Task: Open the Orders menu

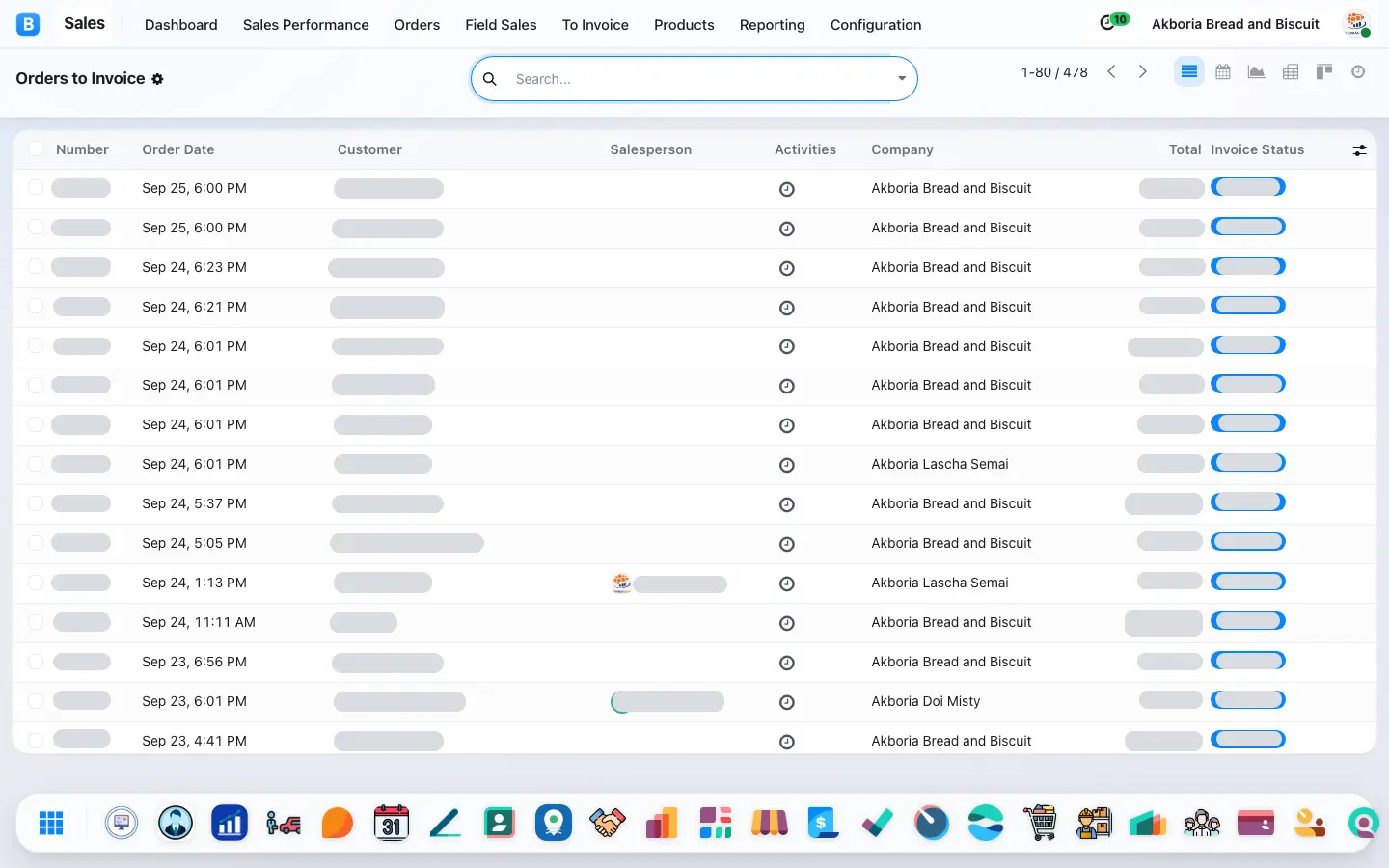Action: pyautogui.click(x=417, y=25)
